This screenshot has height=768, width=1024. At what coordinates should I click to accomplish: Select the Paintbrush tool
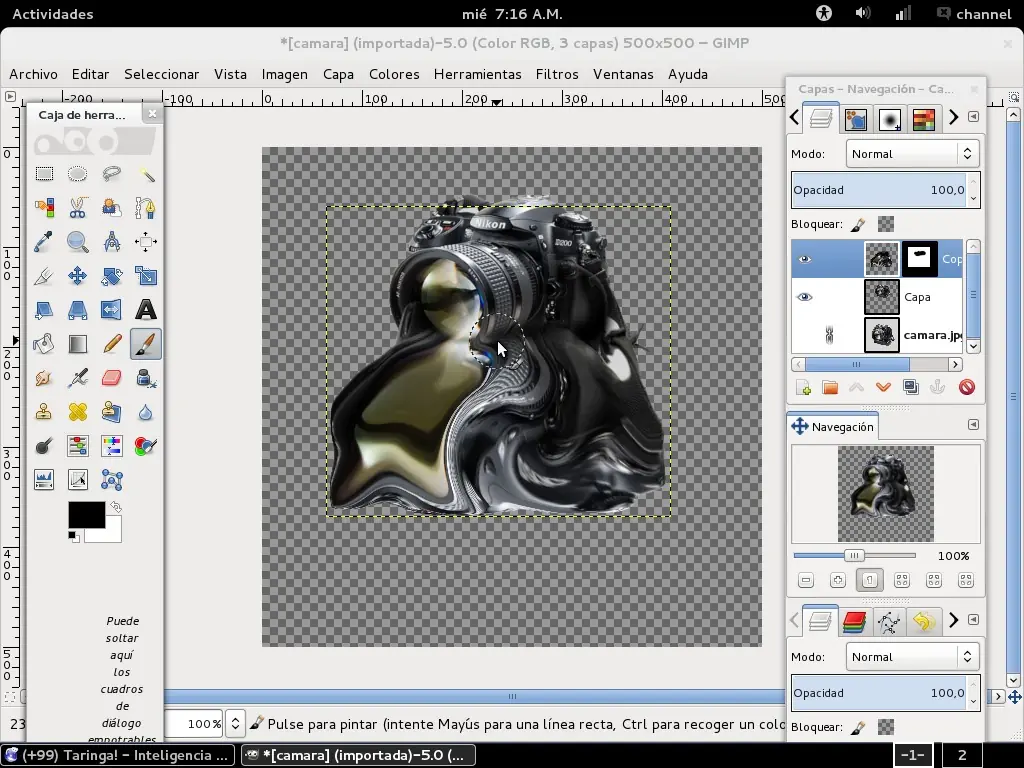pyautogui.click(x=146, y=344)
